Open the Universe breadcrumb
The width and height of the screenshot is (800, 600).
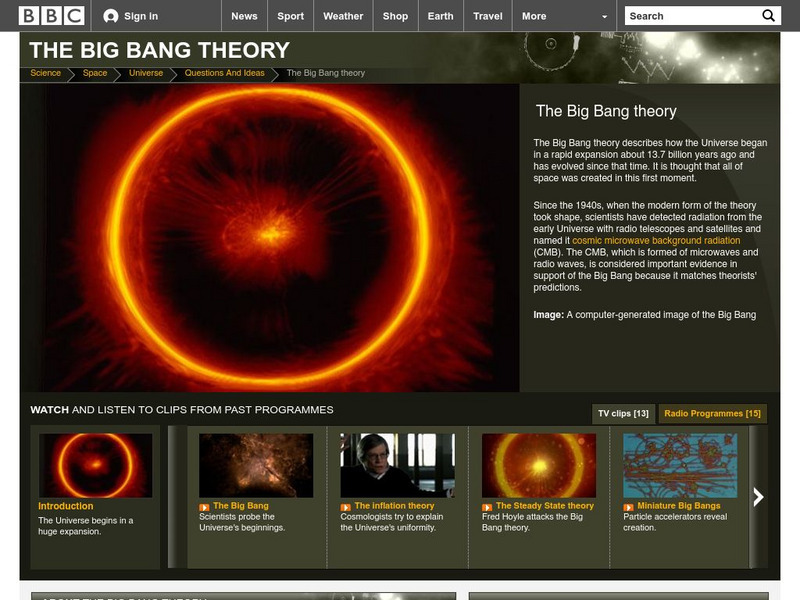[x=146, y=73]
